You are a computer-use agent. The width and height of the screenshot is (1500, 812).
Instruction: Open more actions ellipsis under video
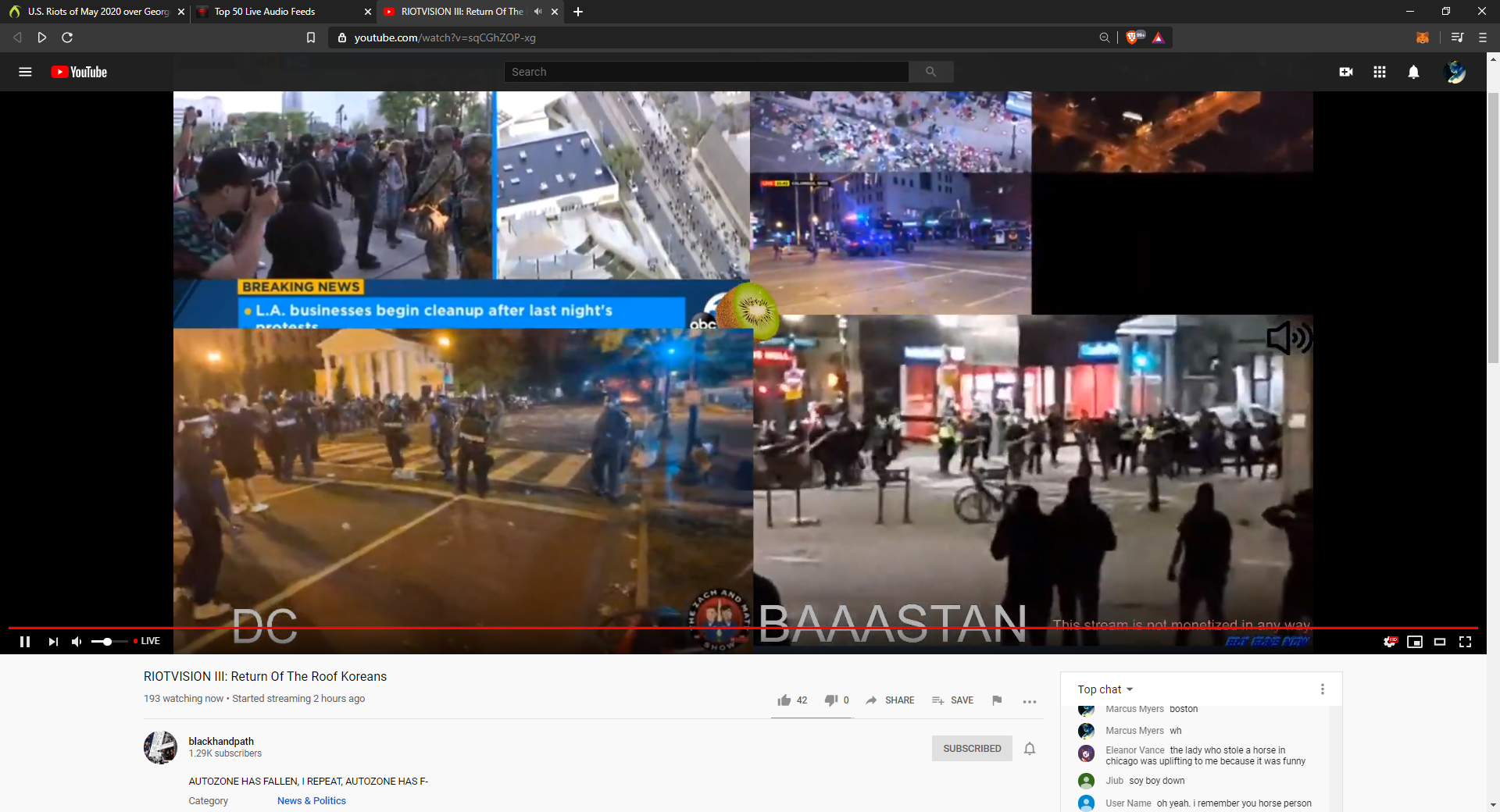1030,701
